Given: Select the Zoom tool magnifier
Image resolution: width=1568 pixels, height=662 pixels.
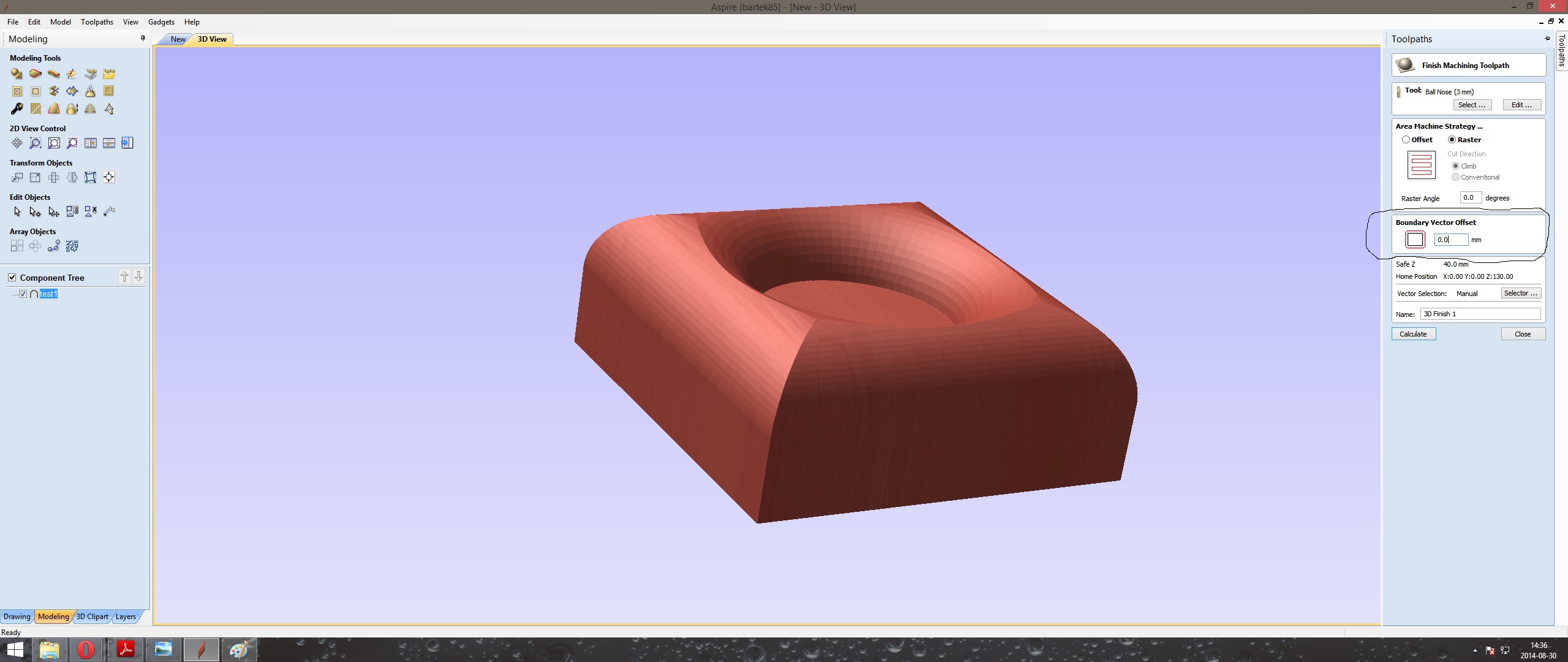Looking at the screenshot, I should pyautogui.click(x=35, y=143).
